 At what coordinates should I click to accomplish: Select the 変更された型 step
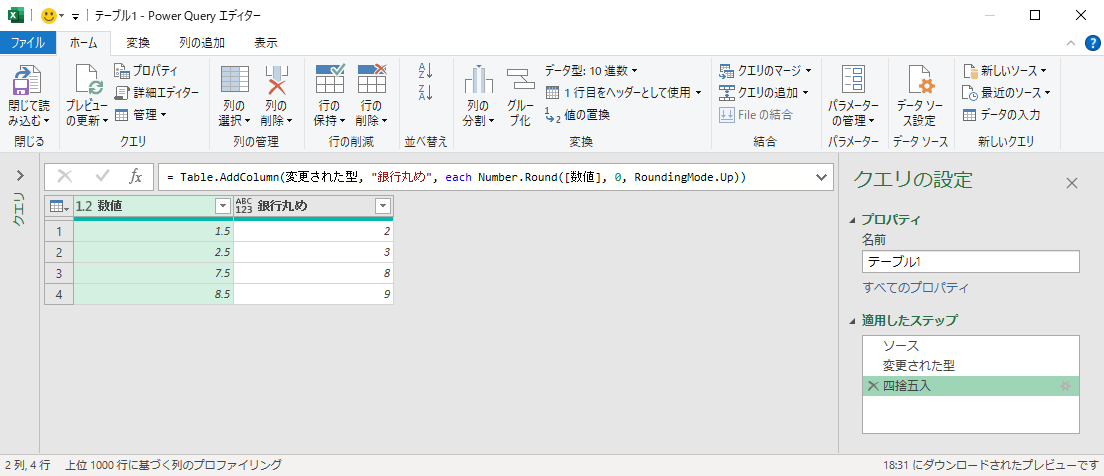pos(970,365)
